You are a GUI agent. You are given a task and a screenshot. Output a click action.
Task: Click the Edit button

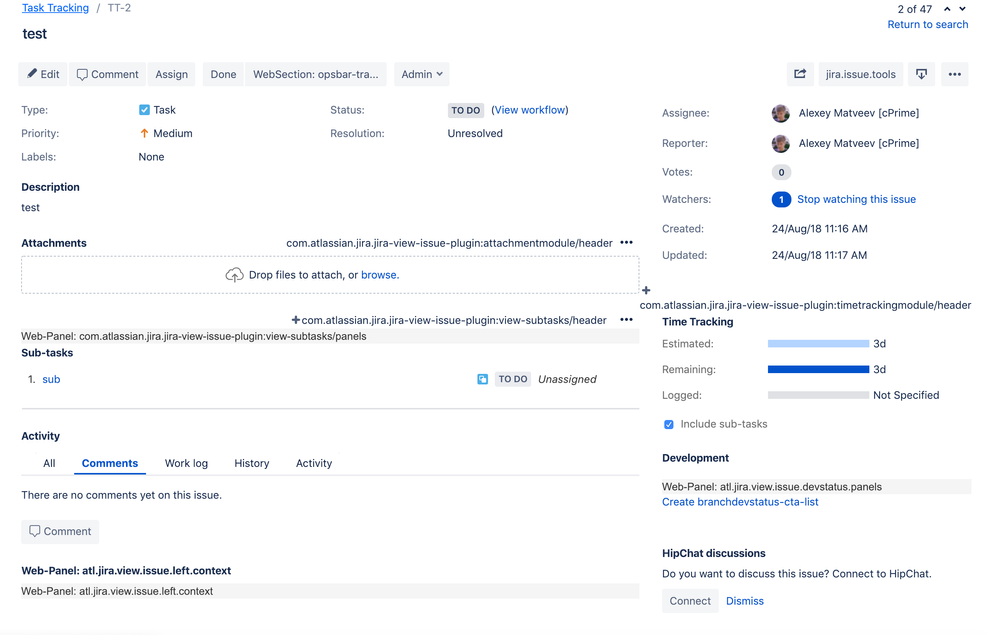coord(43,74)
